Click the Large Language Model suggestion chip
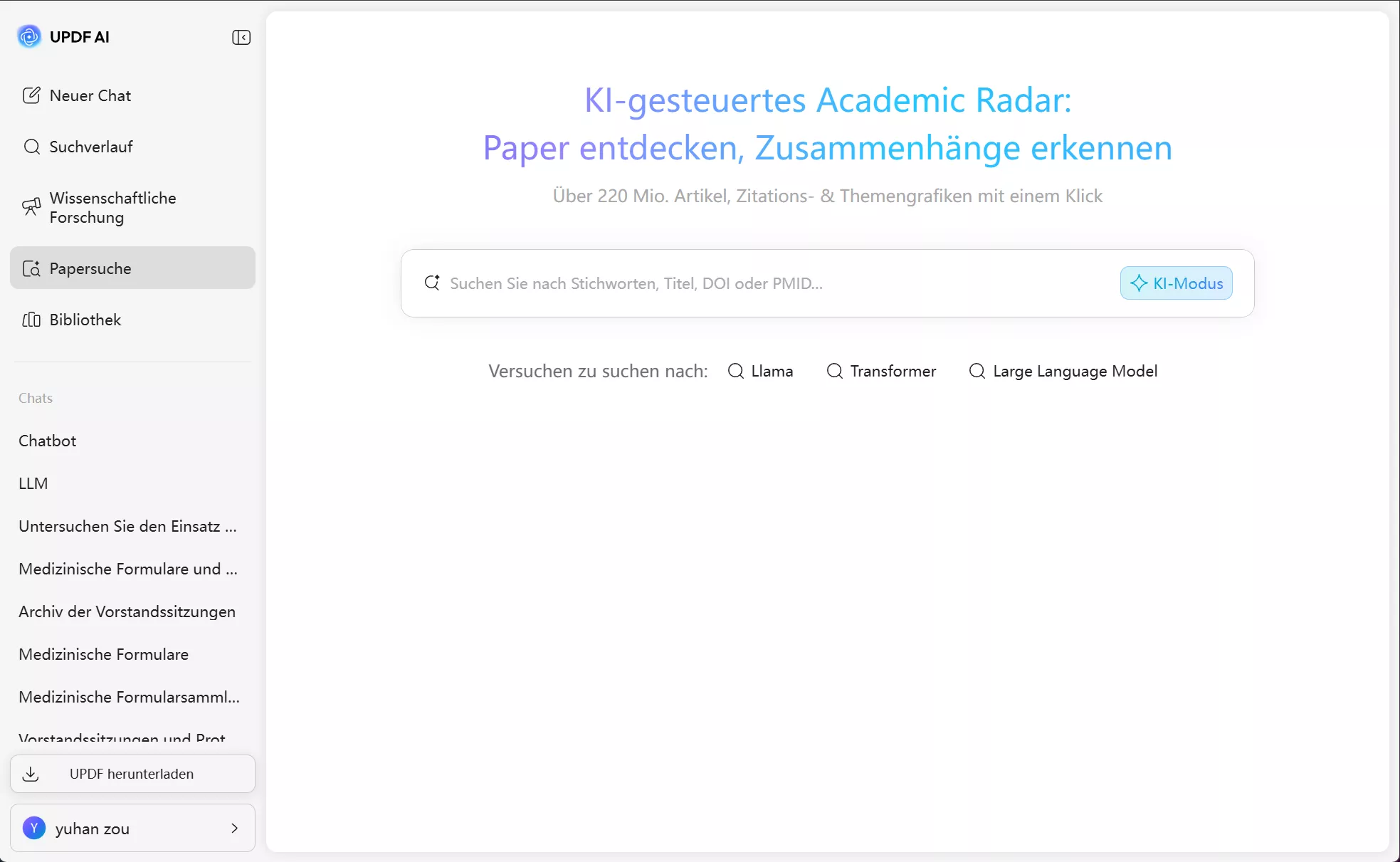 click(x=1063, y=371)
